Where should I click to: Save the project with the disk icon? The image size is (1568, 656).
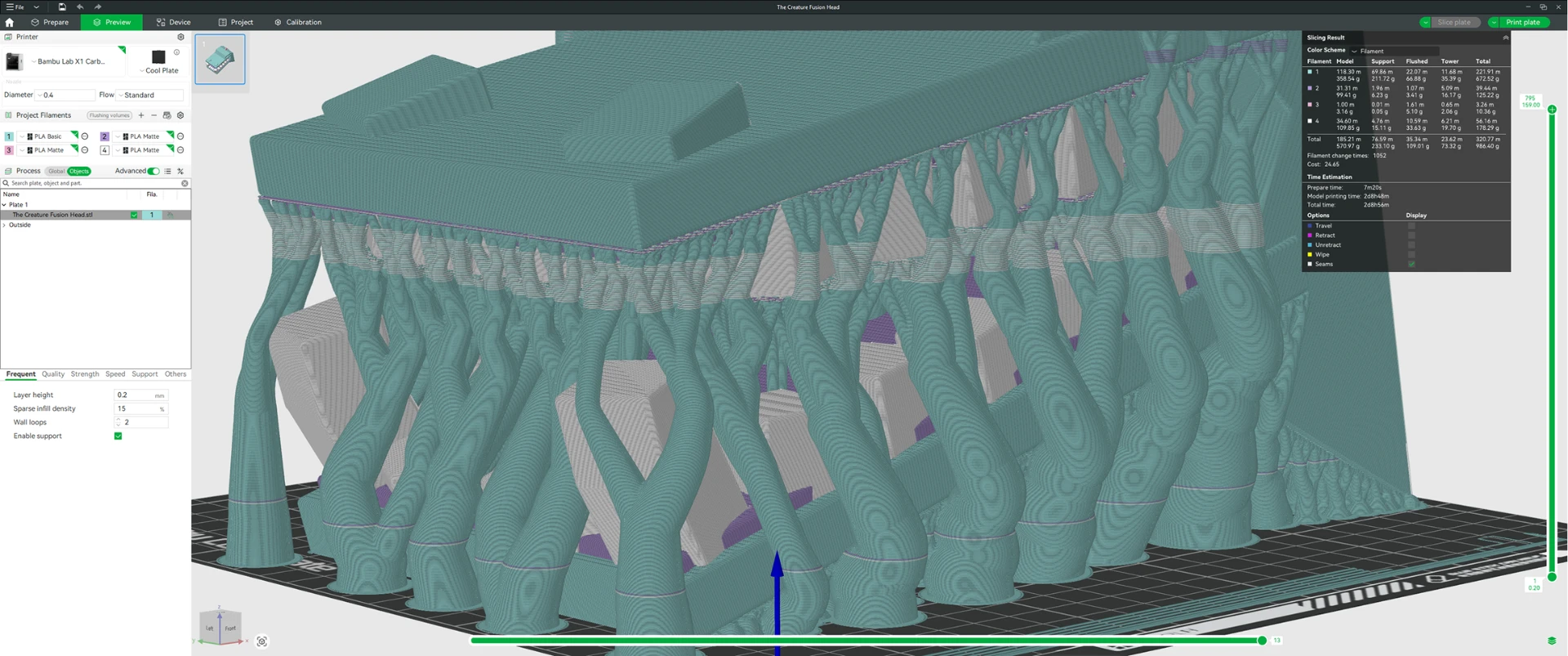pos(61,7)
